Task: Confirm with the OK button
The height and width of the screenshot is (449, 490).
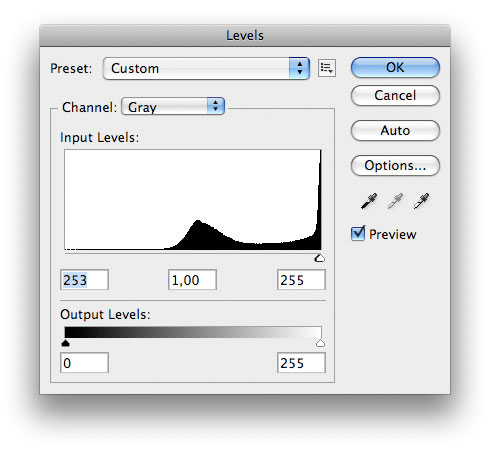Action: pyautogui.click(x=395, y=68)
